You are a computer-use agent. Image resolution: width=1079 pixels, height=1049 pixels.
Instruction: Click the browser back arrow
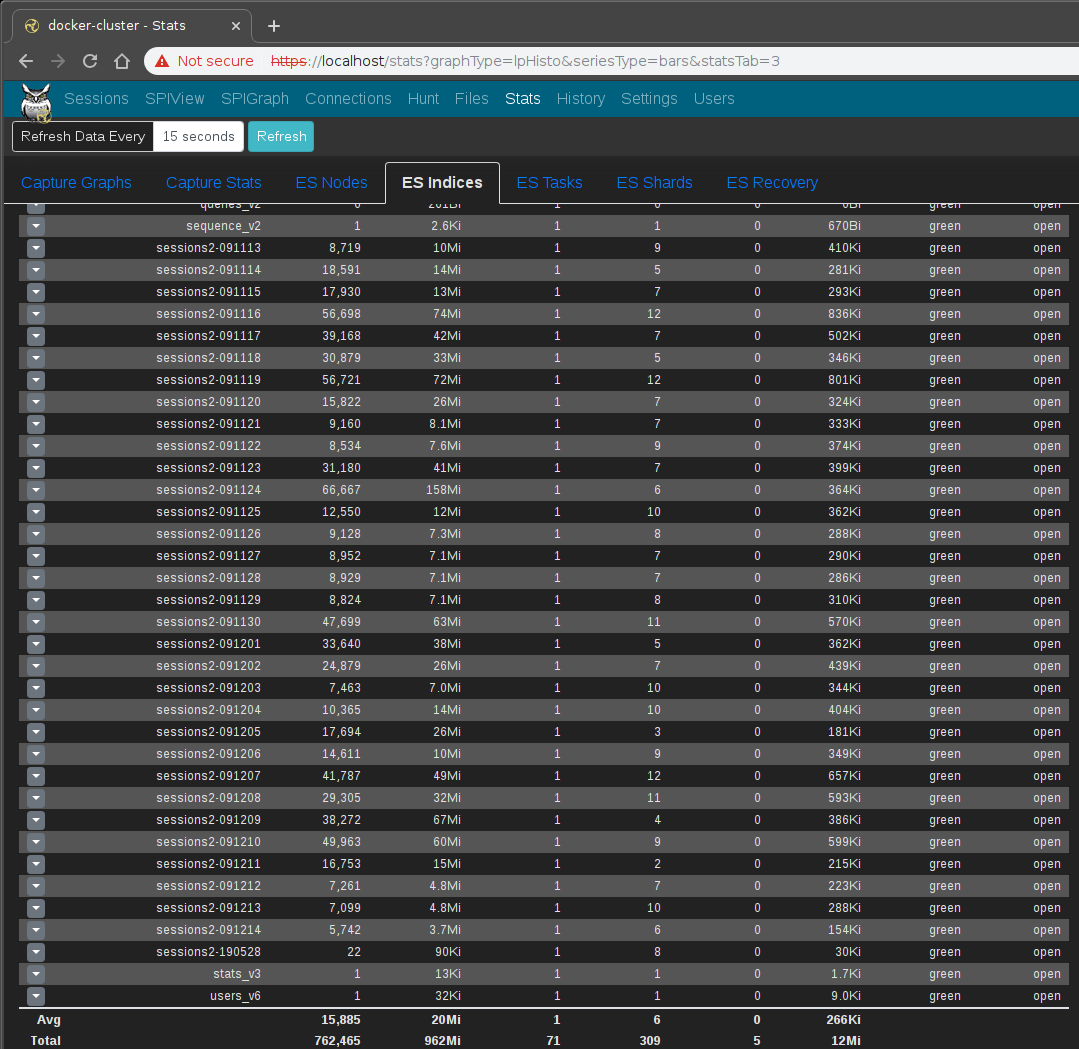(x=25, y=61)
